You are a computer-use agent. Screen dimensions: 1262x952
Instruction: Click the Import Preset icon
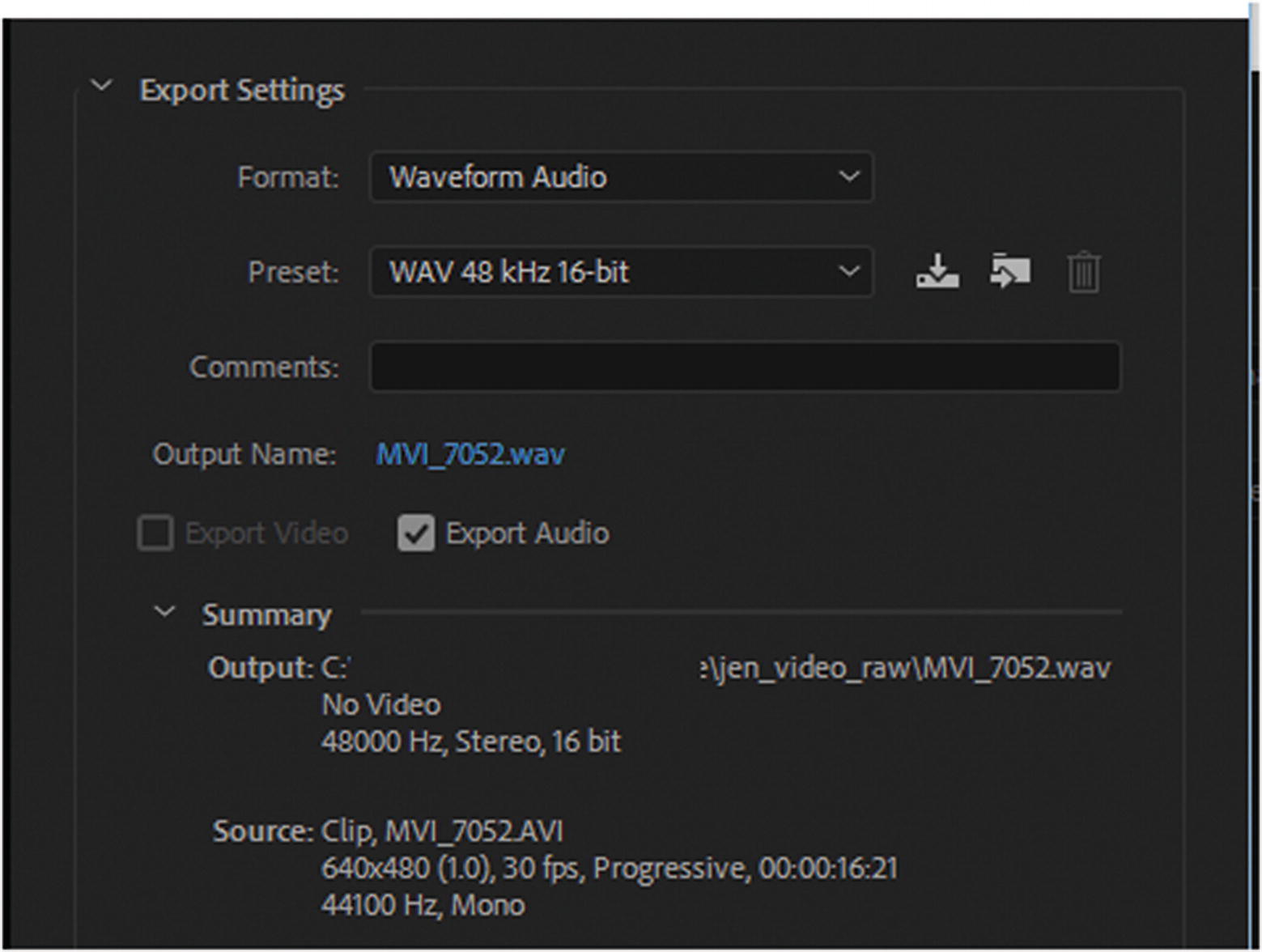pyautogui.click(x=1009, y=271)
